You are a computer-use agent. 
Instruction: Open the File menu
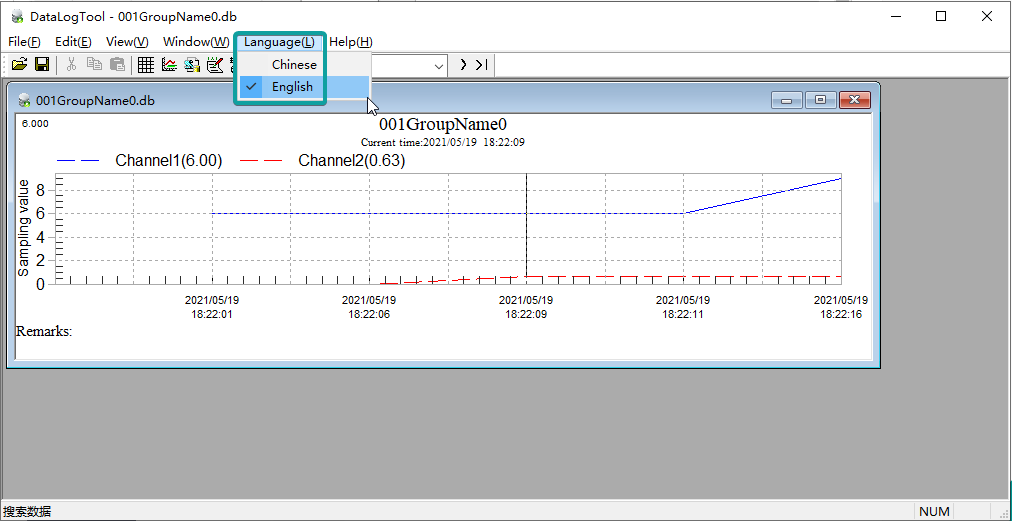click(x=24, y=41)
